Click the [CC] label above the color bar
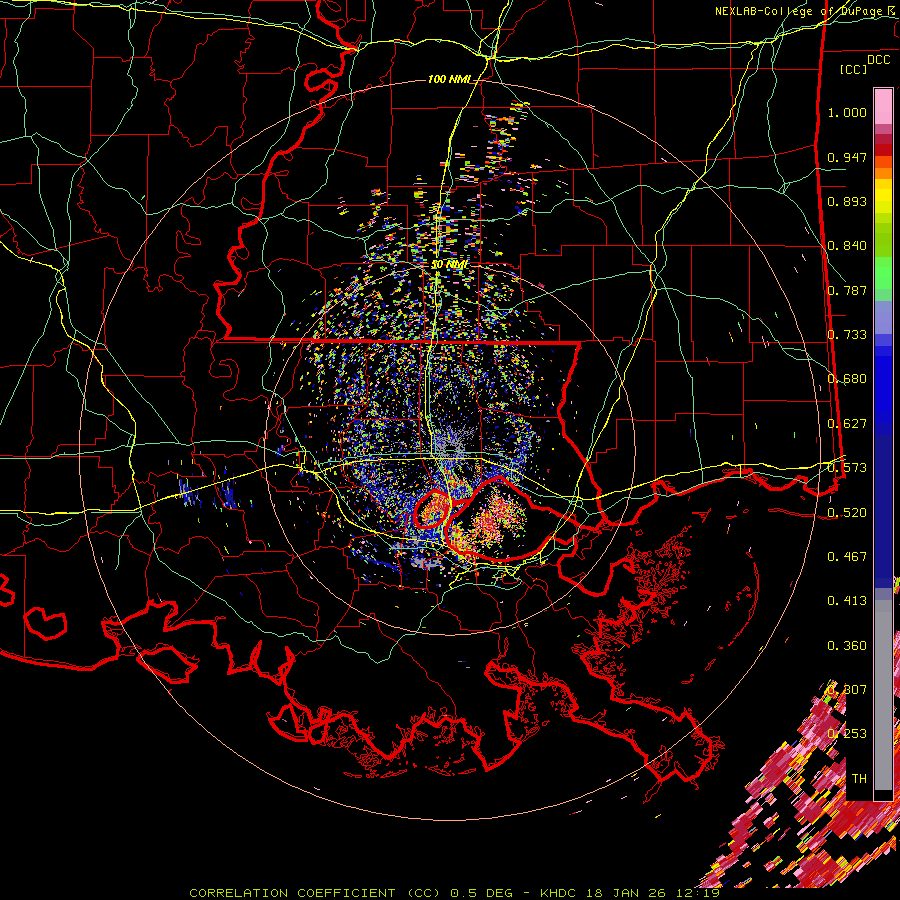This screenshot has height=900, width=900. [854, 69]
